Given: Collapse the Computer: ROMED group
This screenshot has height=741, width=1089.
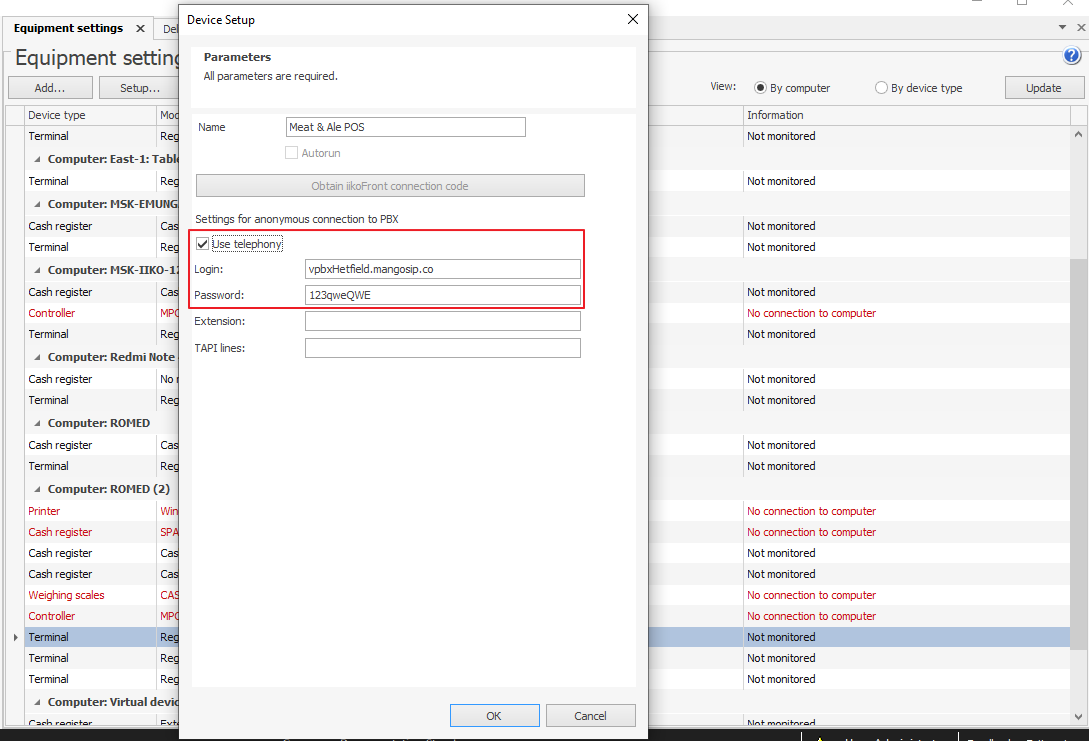Looking at the screenshot, I should pyautogui.click(x=38, y=424).
